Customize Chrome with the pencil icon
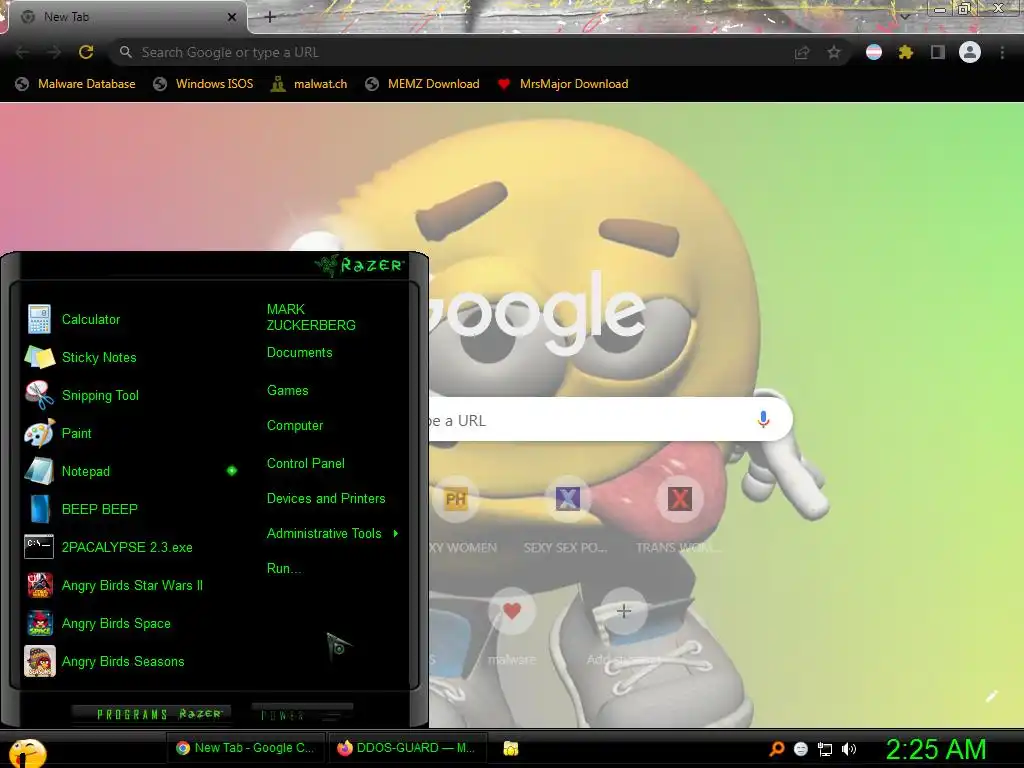 pyautogui.click(x=991, y=696)
